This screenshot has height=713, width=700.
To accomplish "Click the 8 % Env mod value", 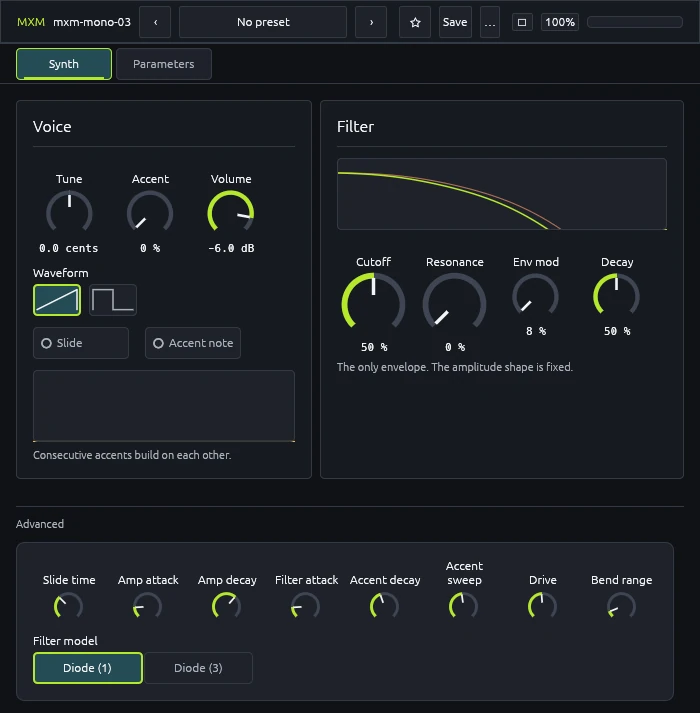I will coord(536,331).
